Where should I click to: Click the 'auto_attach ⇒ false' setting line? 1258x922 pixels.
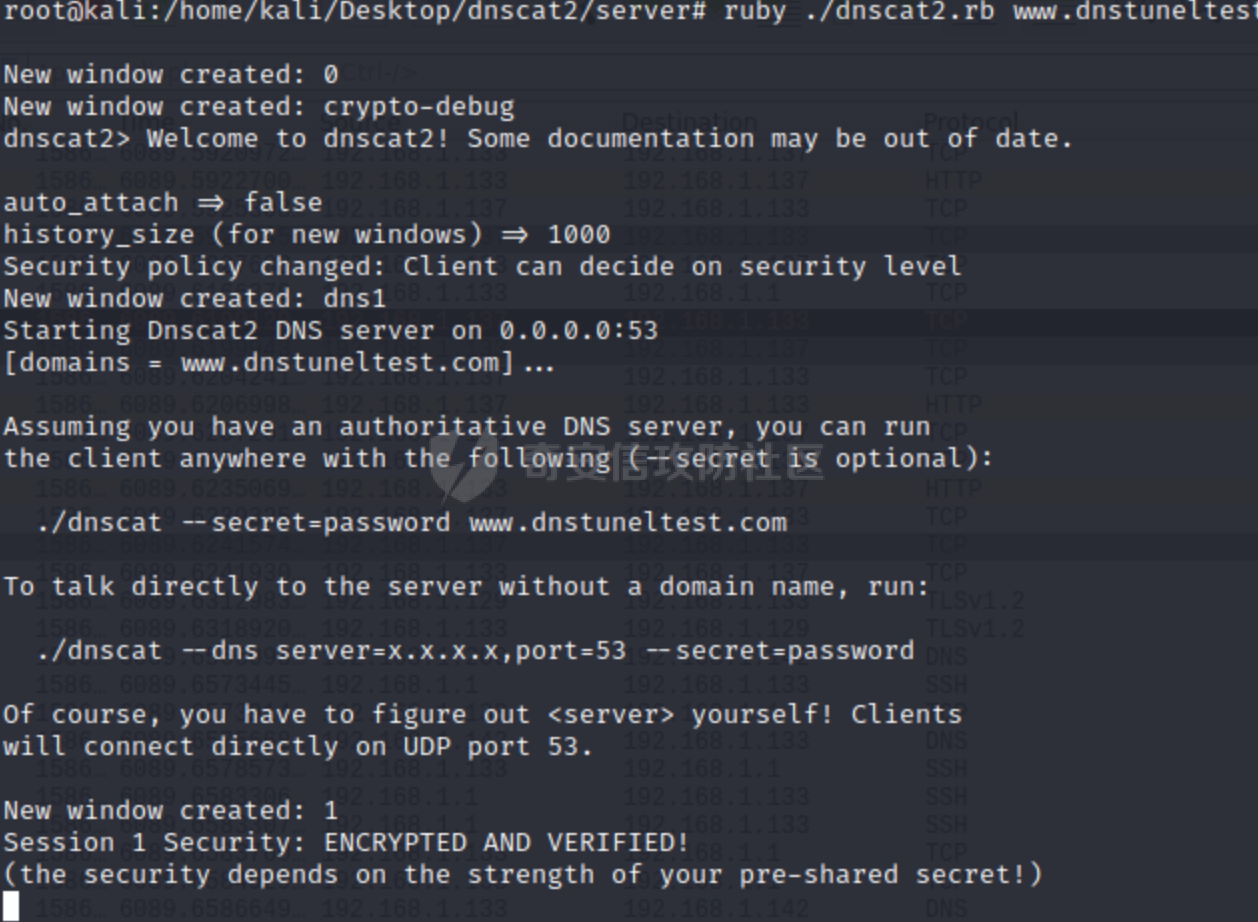163,203
